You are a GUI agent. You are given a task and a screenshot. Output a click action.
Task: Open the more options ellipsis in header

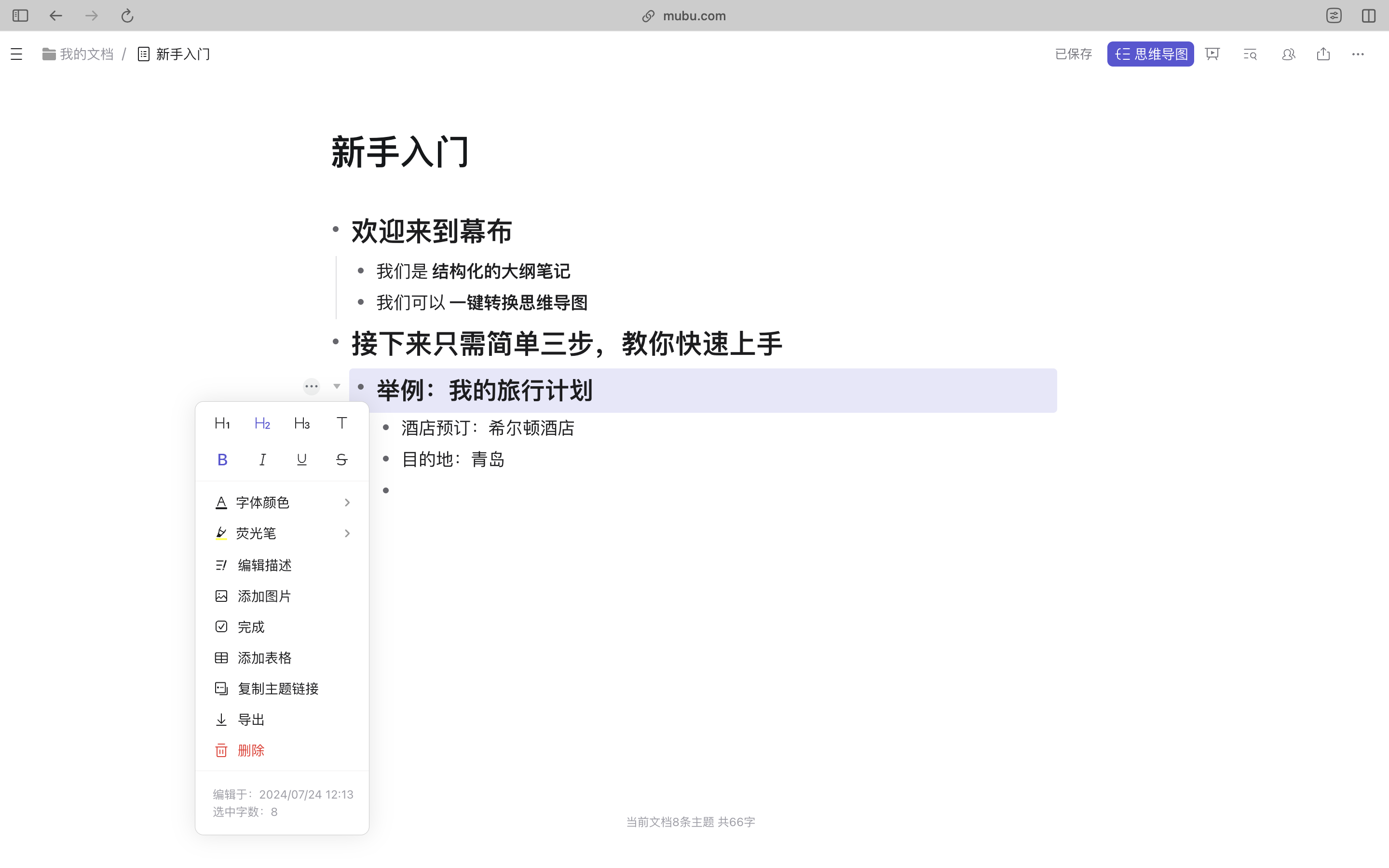coord(1358,54)
